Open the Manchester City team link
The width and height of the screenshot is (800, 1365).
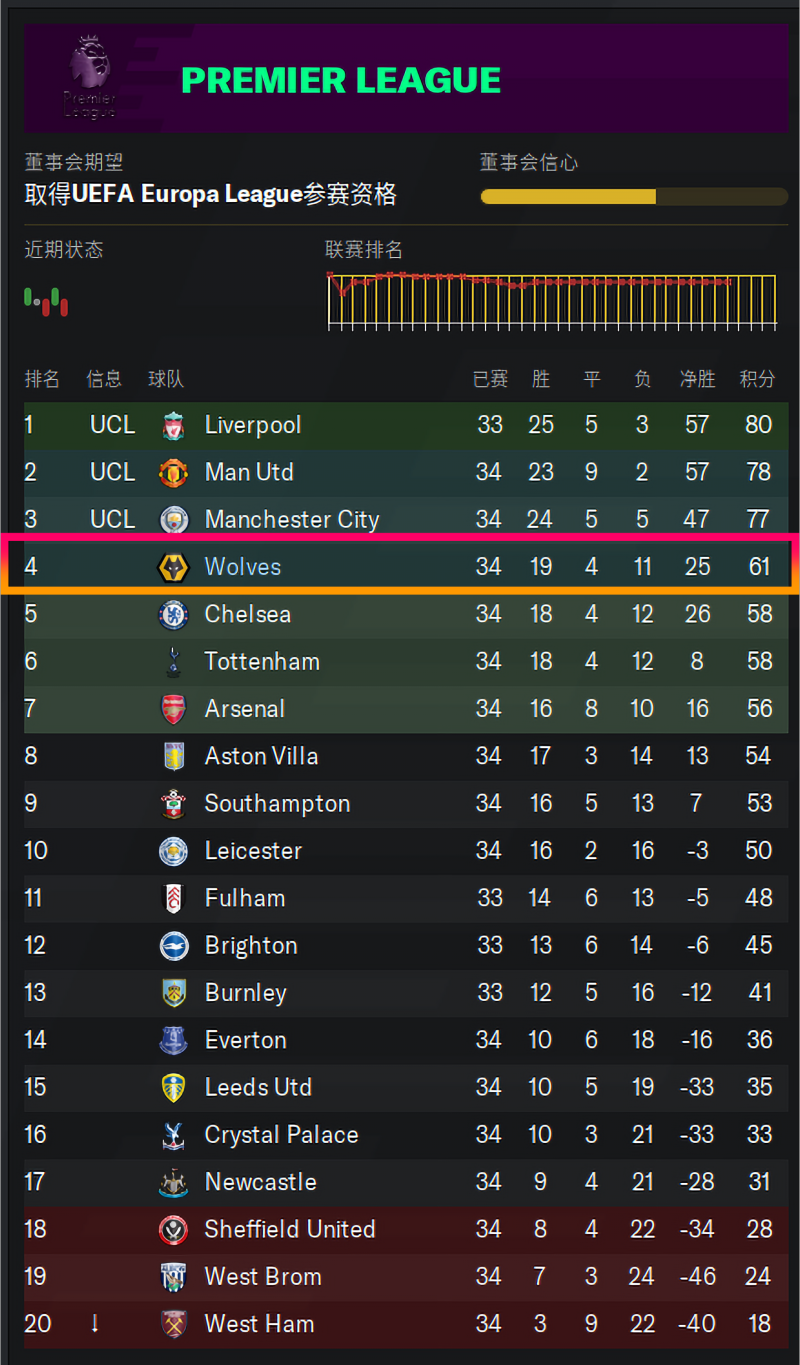coord(291,520)
